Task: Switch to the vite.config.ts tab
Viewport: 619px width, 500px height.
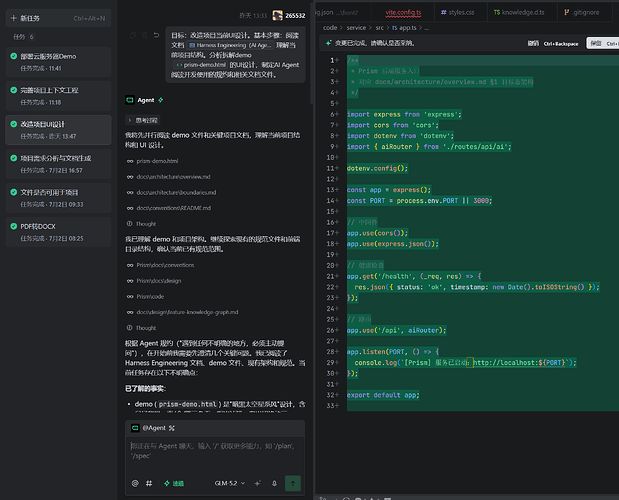Action: 403,12
